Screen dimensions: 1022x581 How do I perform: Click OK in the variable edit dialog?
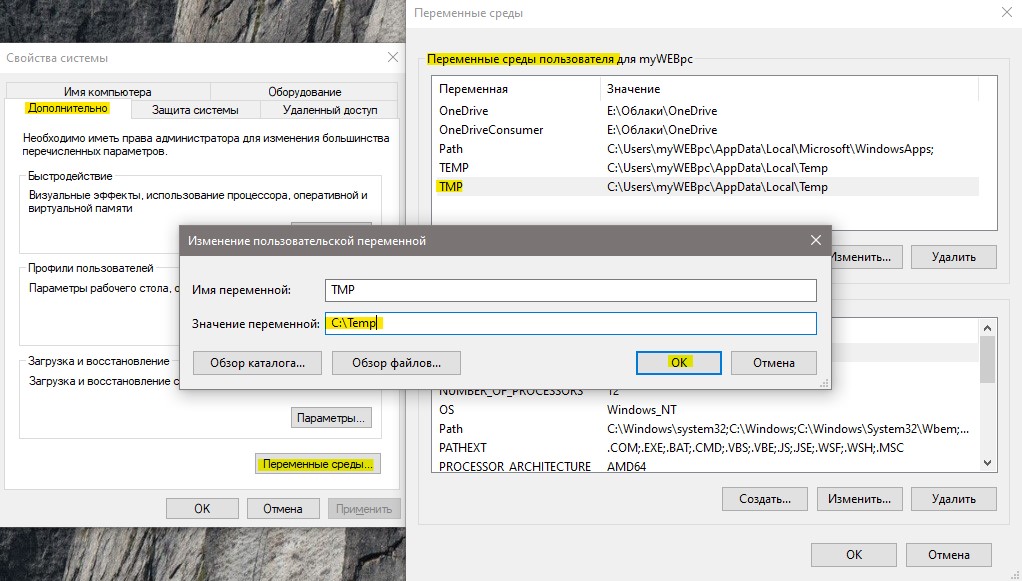tap(679, 363)
